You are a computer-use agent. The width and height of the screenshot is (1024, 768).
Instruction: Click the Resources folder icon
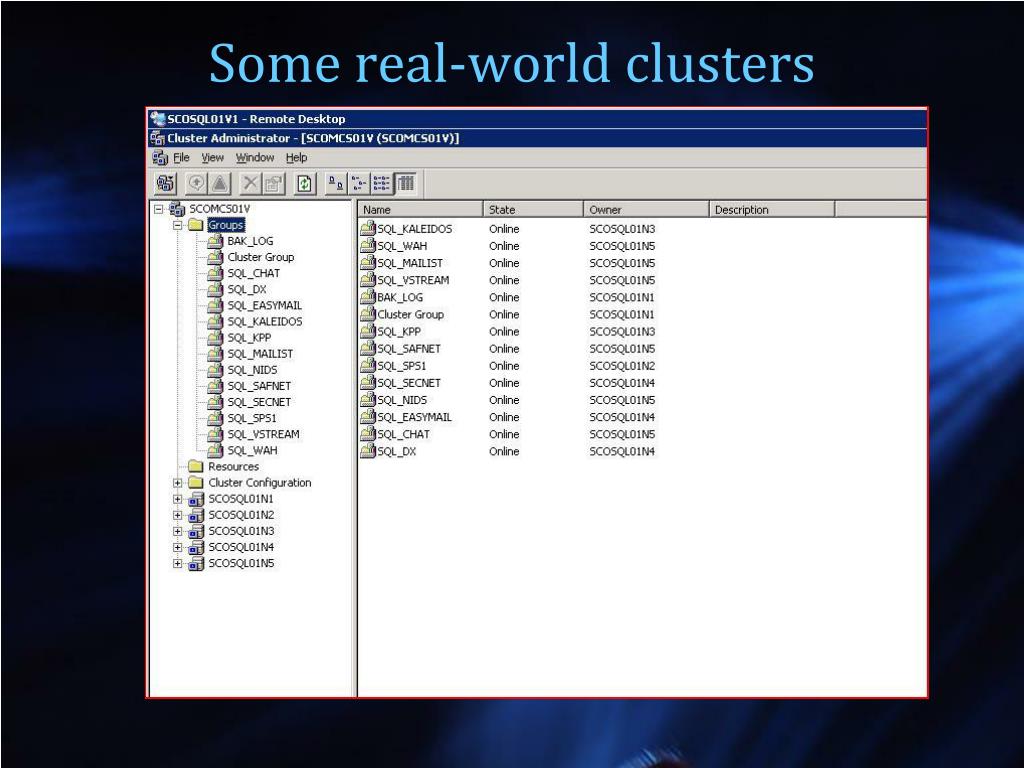(196, 466)
